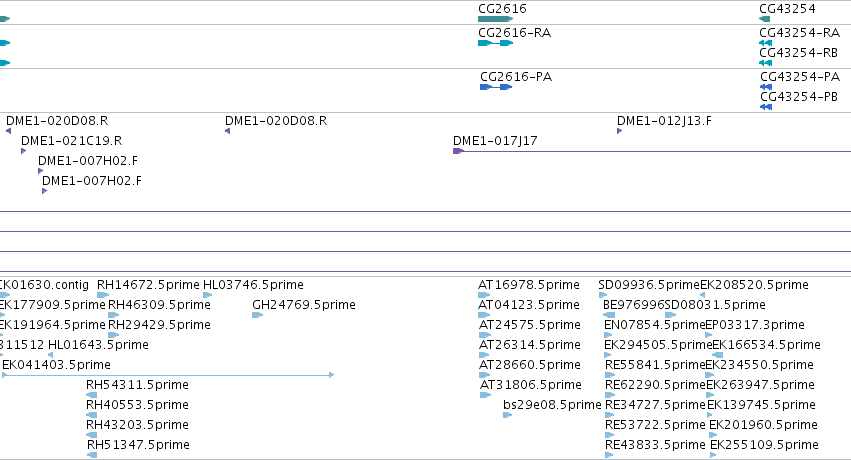
Task: Select the CG2616-PA protein feature
Action: pos(496,87)
